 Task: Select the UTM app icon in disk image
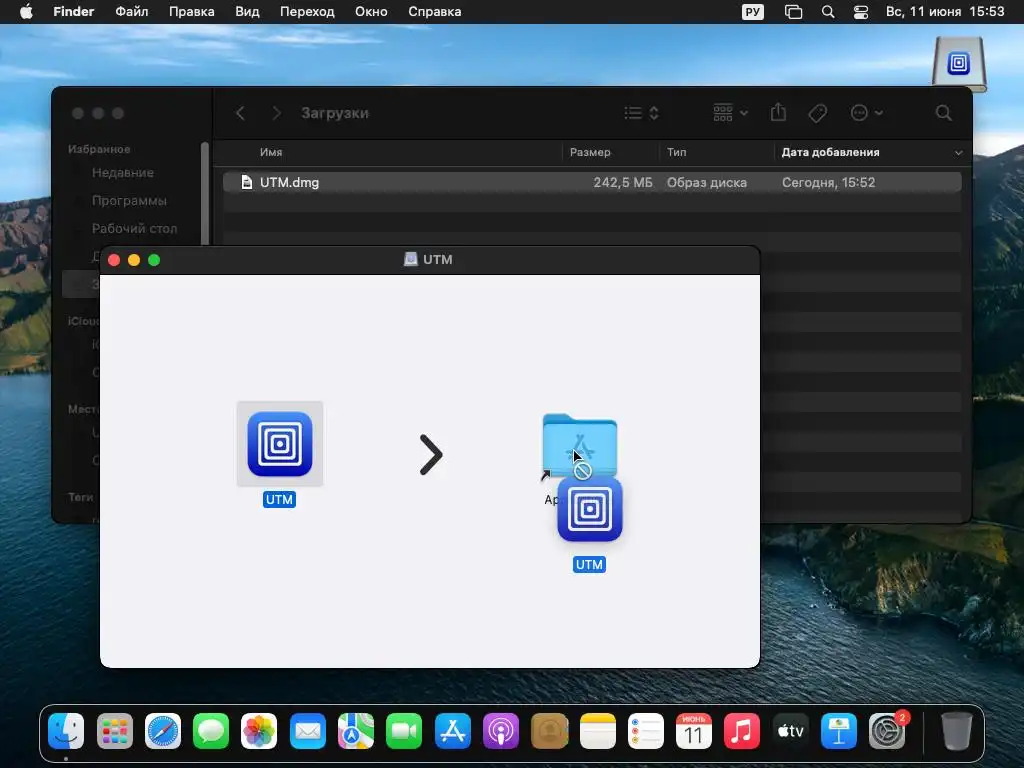click(x=280, y=444)
